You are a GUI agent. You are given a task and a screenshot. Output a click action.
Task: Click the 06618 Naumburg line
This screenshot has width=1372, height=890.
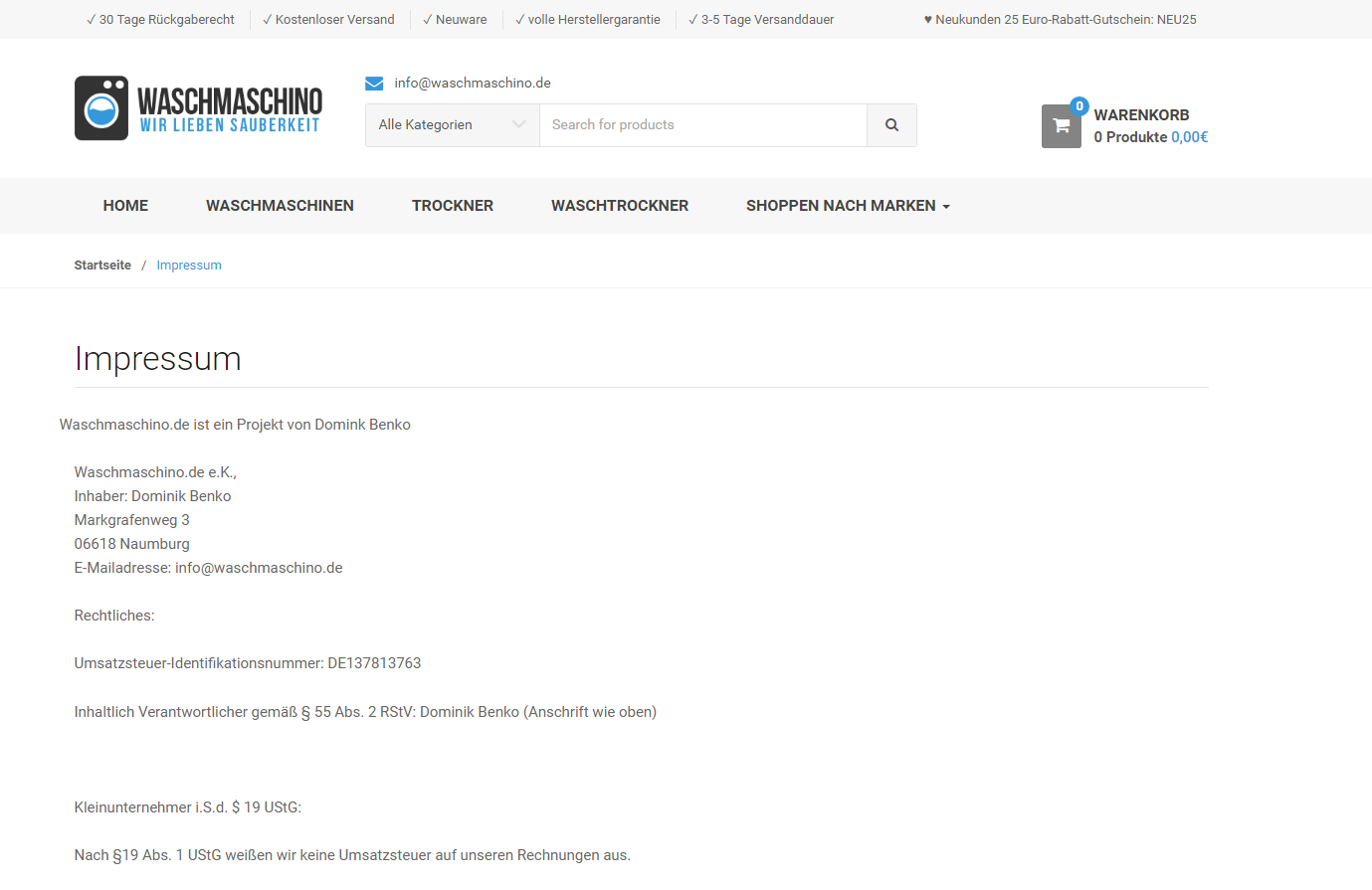tap(131, 544)
